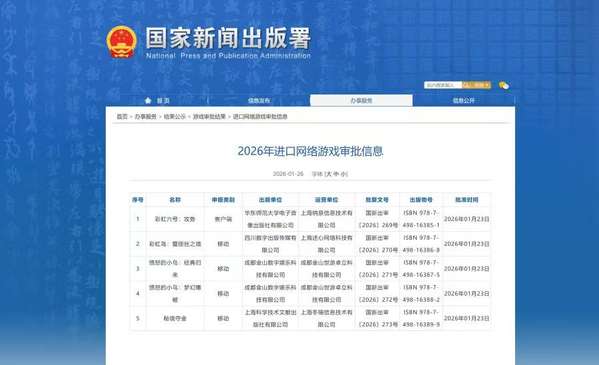Screen dimensions: 599x365
Task: Click the approval number [2026] 272号
Action: (377, 294)
